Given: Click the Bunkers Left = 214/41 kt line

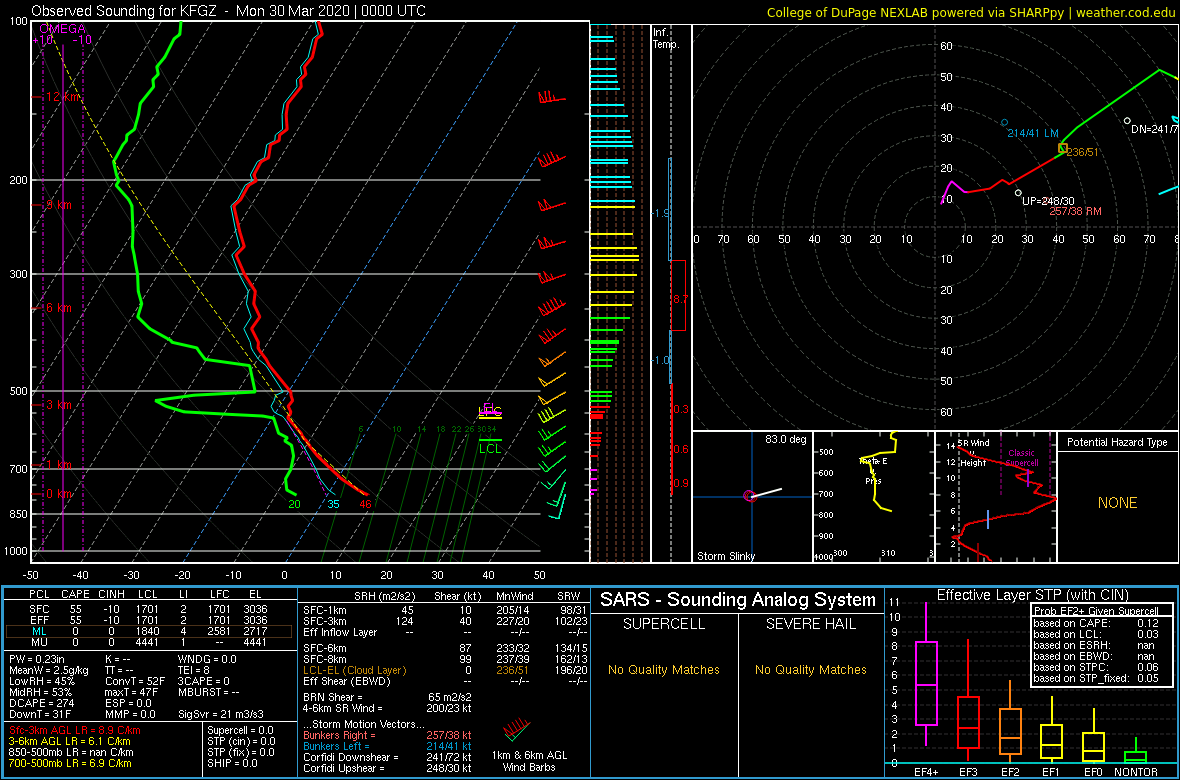Looking at the screenshot, I should click(x=388, y=745).
